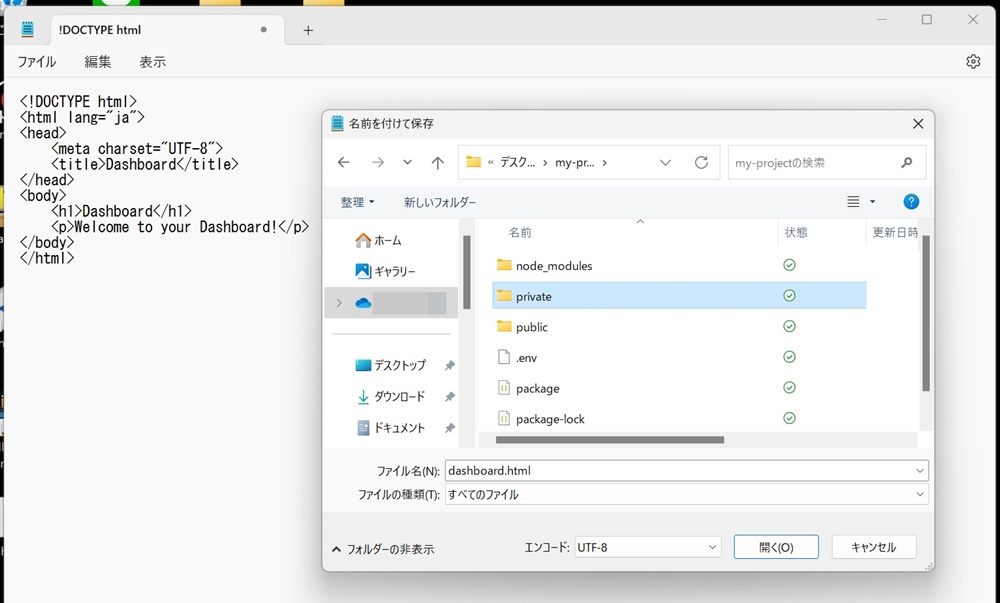
Task: Click sync status icon for node_modules
Action: tap(789, 265)
